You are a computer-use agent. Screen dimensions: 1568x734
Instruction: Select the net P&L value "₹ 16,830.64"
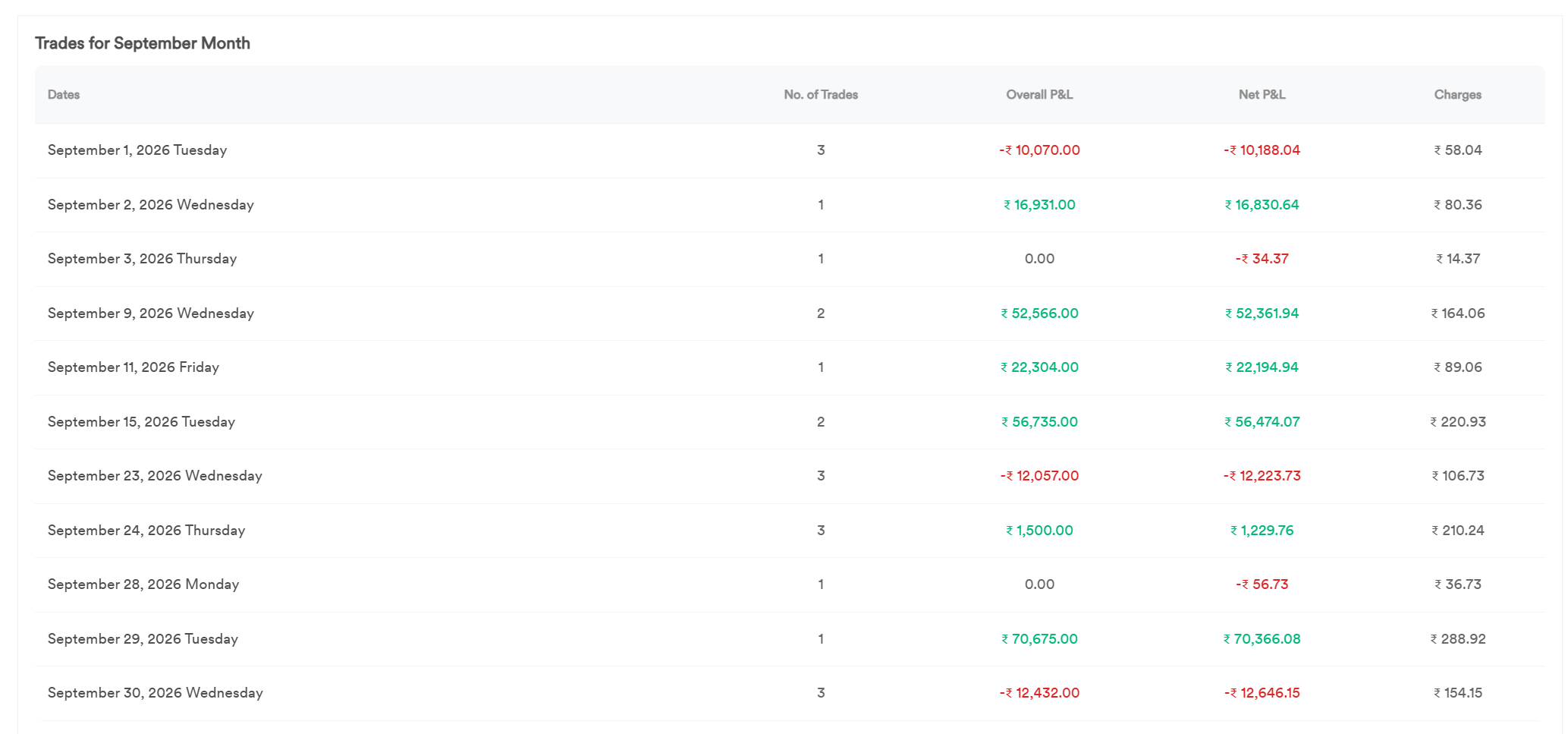click(x=1262, y=205)
